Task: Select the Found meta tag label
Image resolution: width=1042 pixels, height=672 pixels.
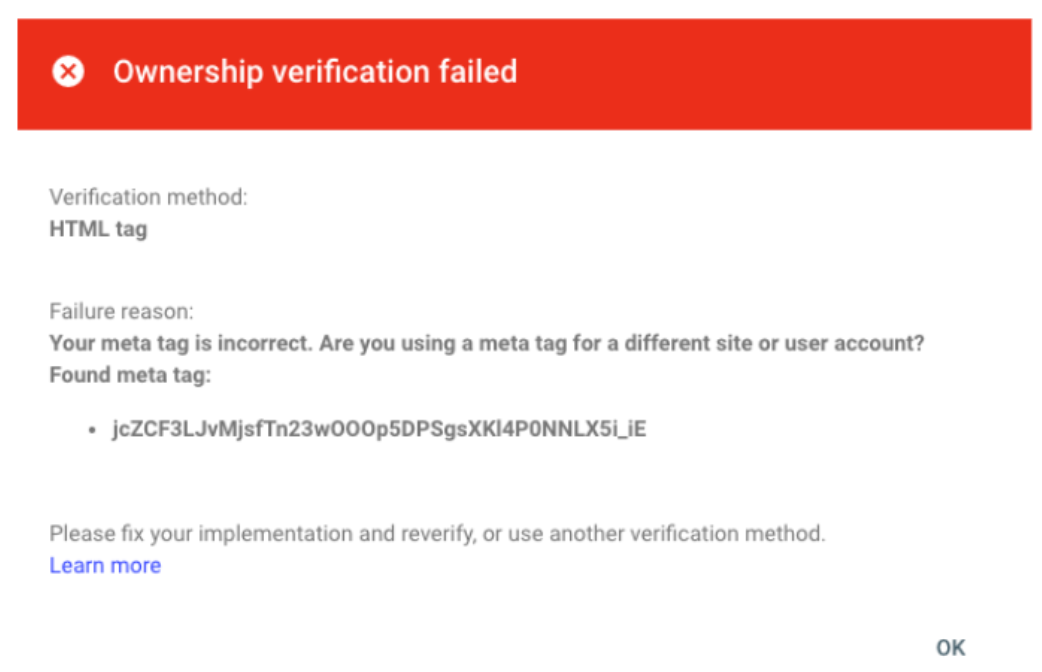Action: coord(130,376)
